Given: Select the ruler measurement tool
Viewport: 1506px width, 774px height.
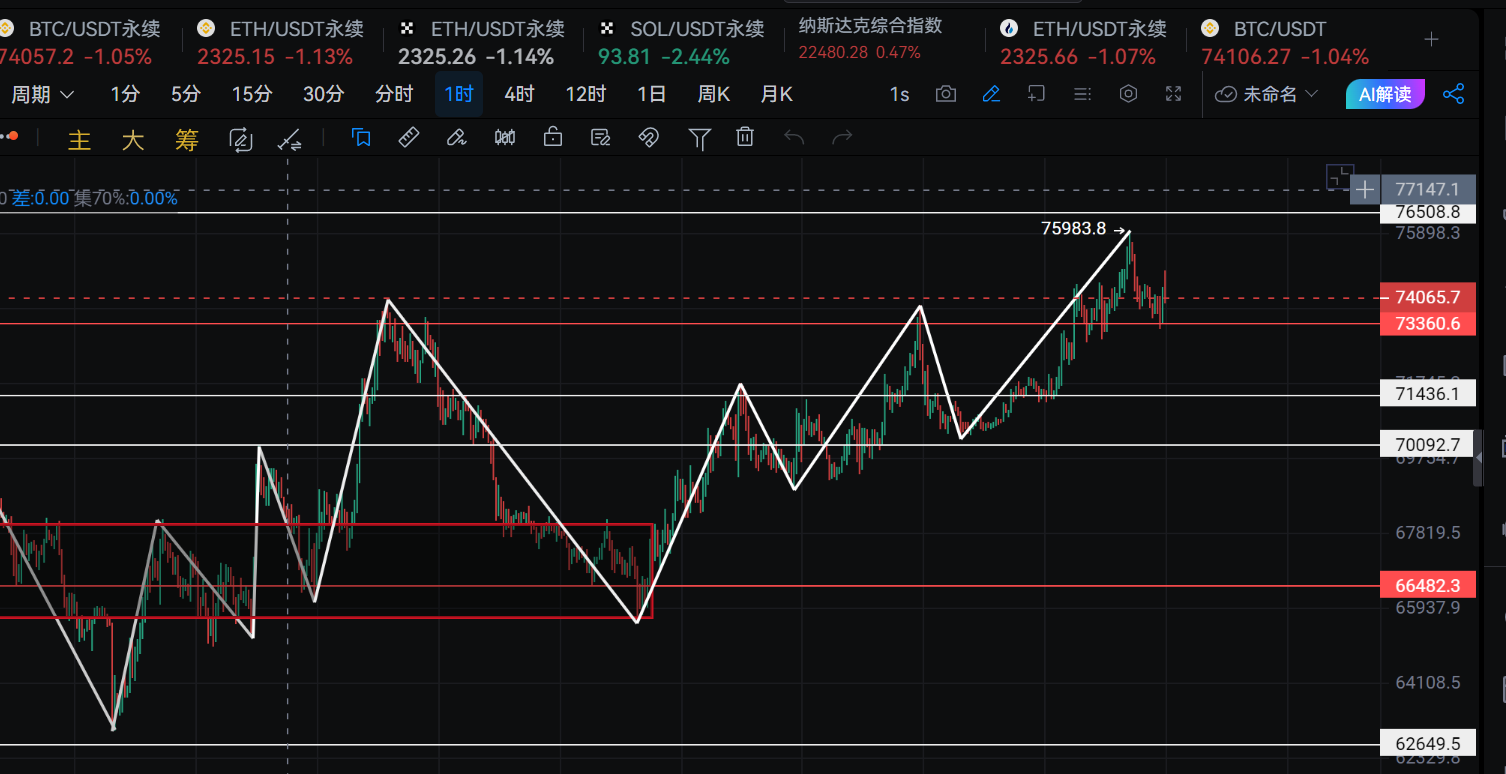Looking at the screenshot, I should point(409,138).
